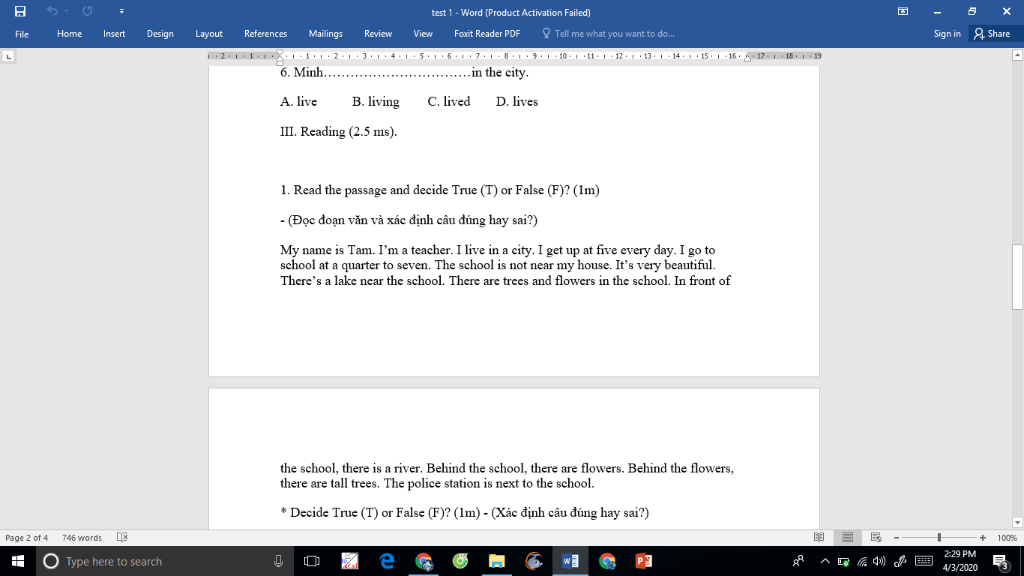The height and width of the screenshot is (576, 1024).
Task: Switch to Web Layout view
Action: point(876,537)
